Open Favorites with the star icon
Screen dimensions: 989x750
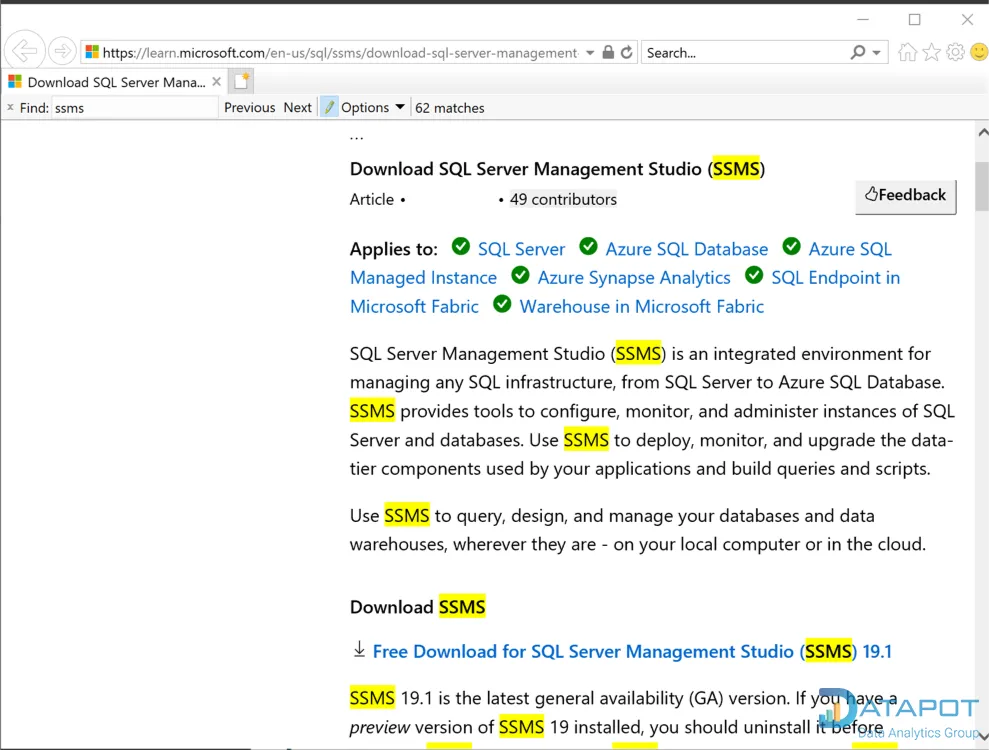tap(932, 52)
